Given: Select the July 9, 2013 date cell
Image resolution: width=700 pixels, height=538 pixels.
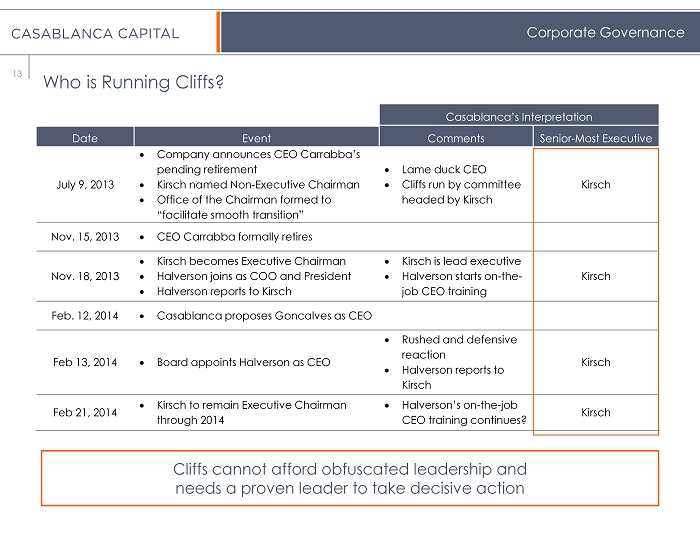Looking at the screenshot, I should click(85, 185).
